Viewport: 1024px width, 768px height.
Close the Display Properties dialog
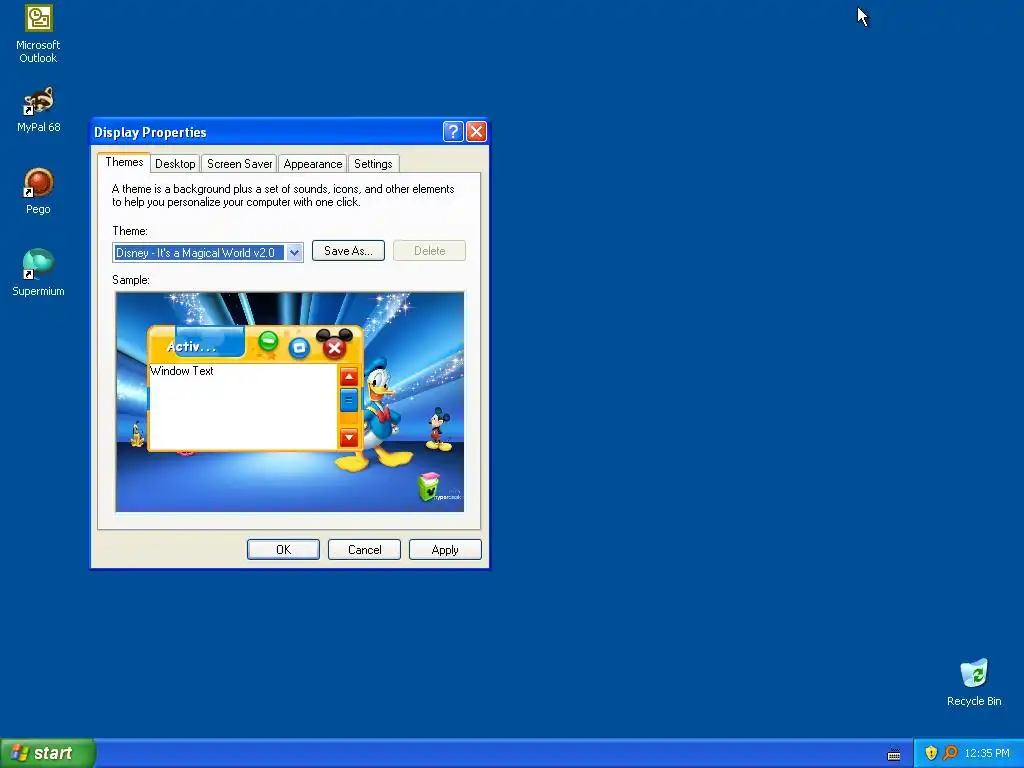click(x=476, y=132)
